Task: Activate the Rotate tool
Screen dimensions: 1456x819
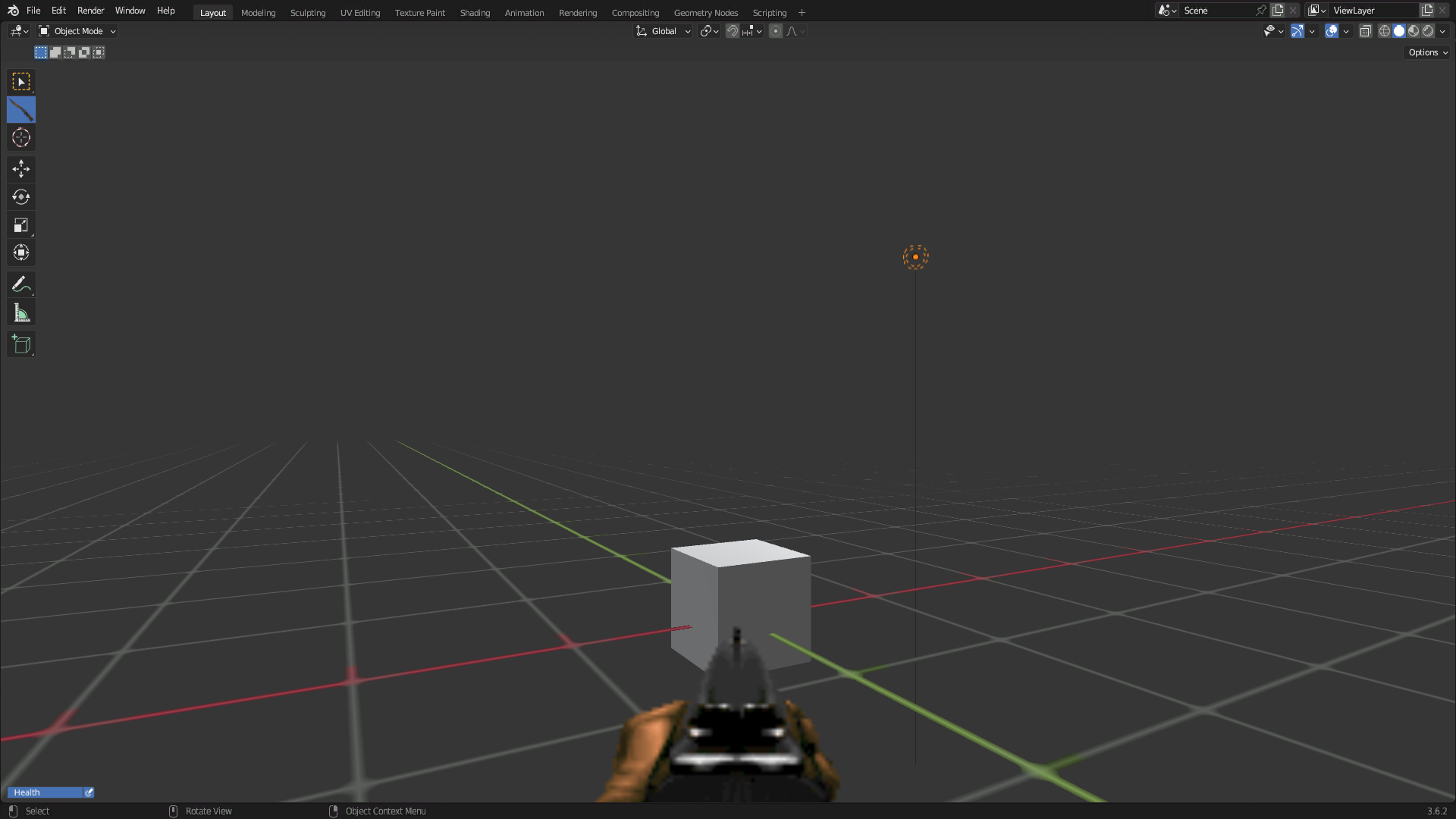Action: click(x=20, y=197)
